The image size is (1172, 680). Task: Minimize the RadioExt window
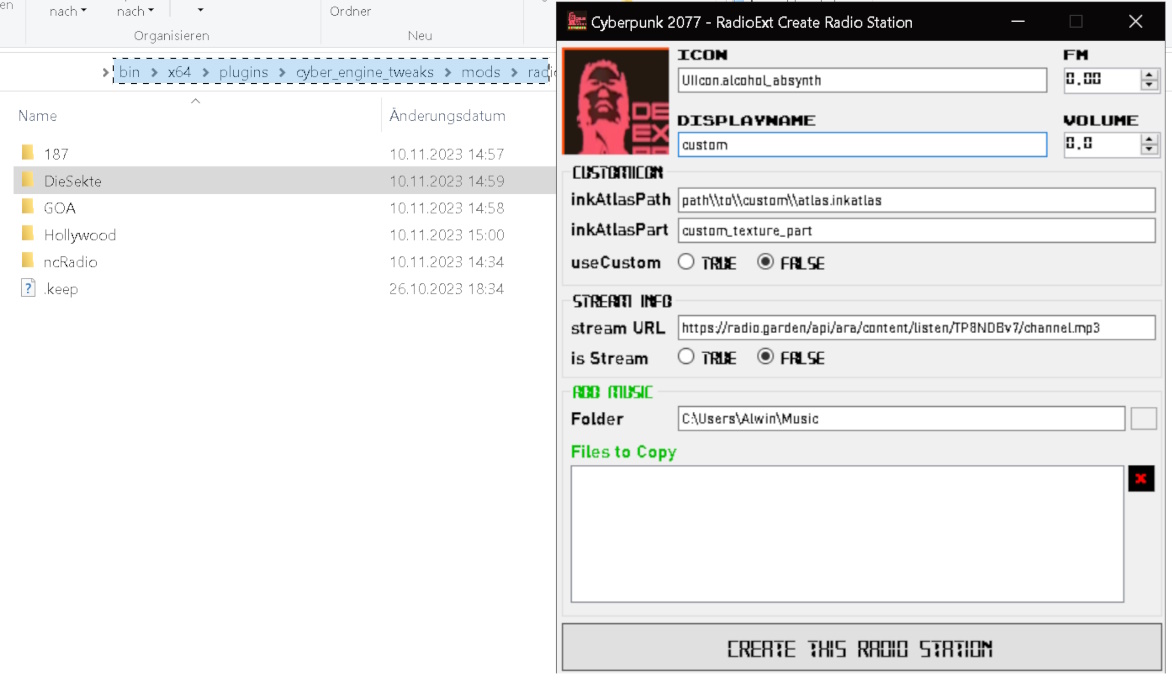coord(1017,22)
